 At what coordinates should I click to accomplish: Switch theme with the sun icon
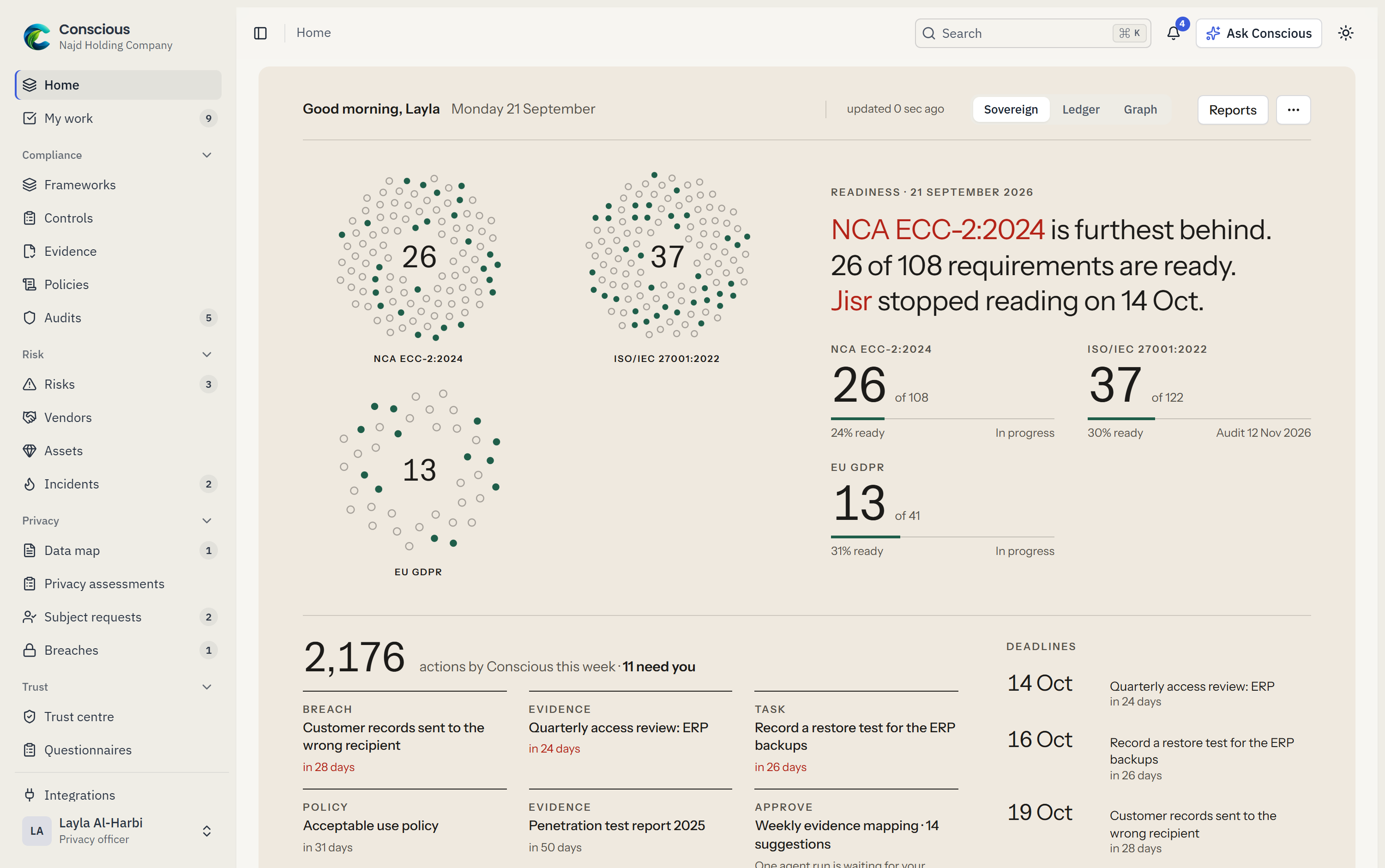pos(1345,33)
